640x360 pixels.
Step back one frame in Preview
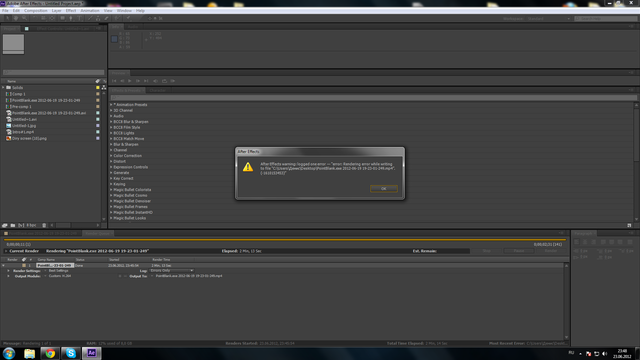coord(122,81)
